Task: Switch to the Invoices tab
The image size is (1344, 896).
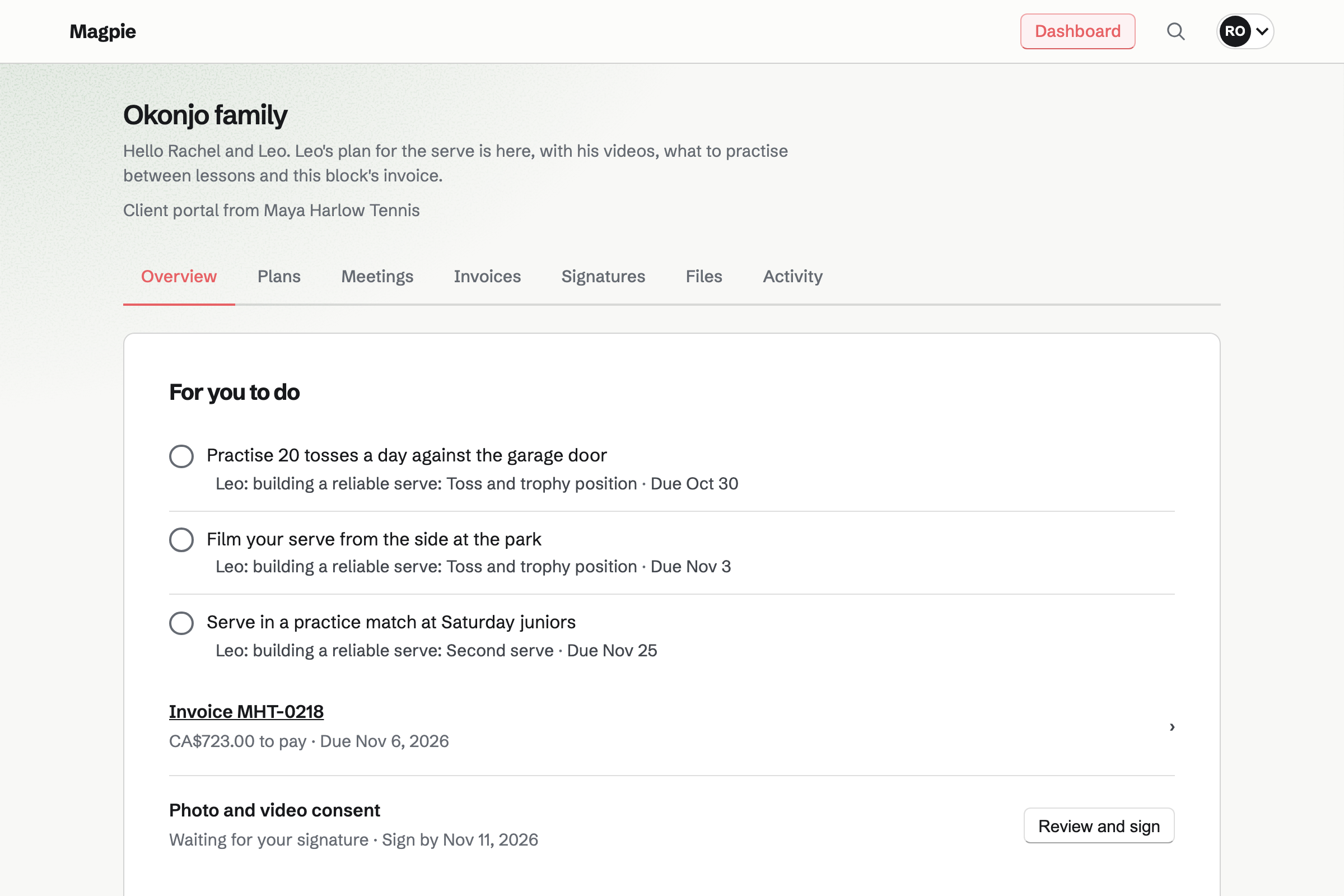Action: tap(487, 277)
